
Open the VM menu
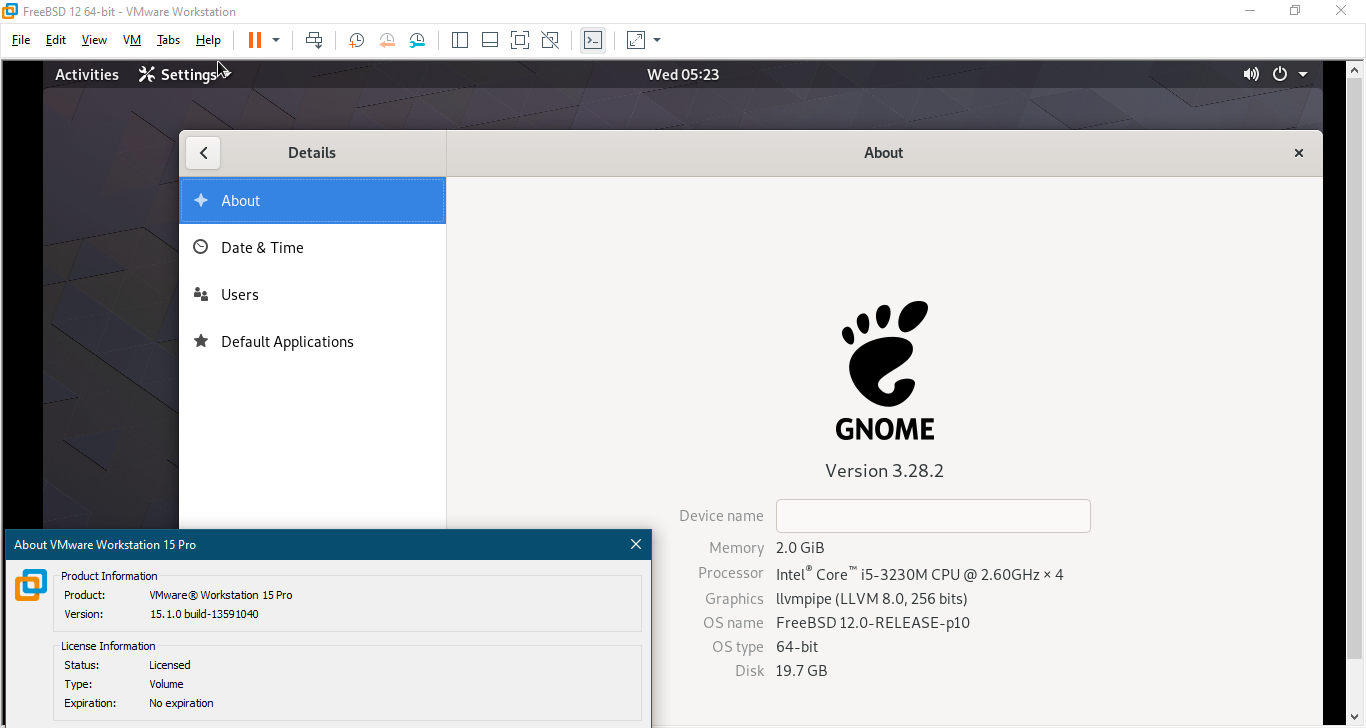[132, 40]
